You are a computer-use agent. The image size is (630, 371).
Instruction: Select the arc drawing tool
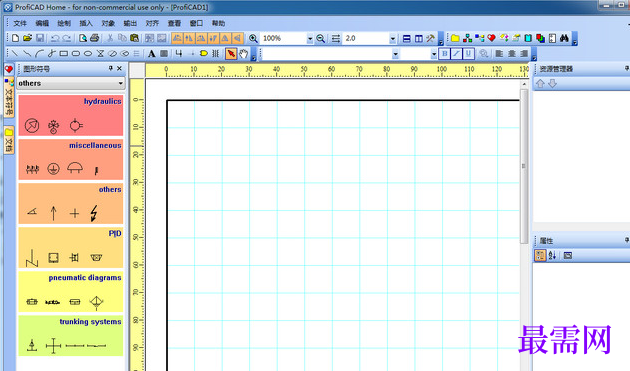pos(39,53)
